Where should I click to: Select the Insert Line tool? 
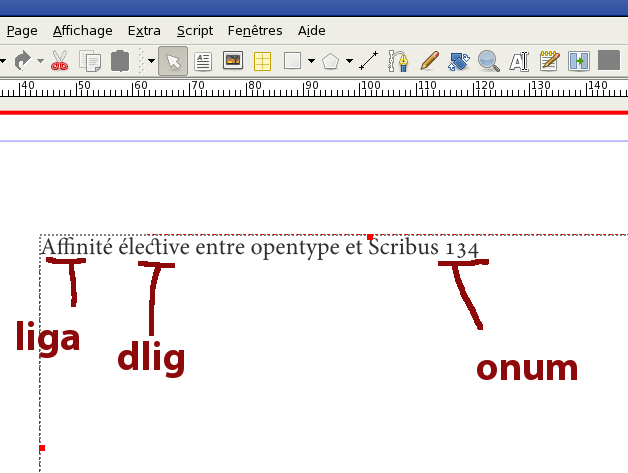369,61
